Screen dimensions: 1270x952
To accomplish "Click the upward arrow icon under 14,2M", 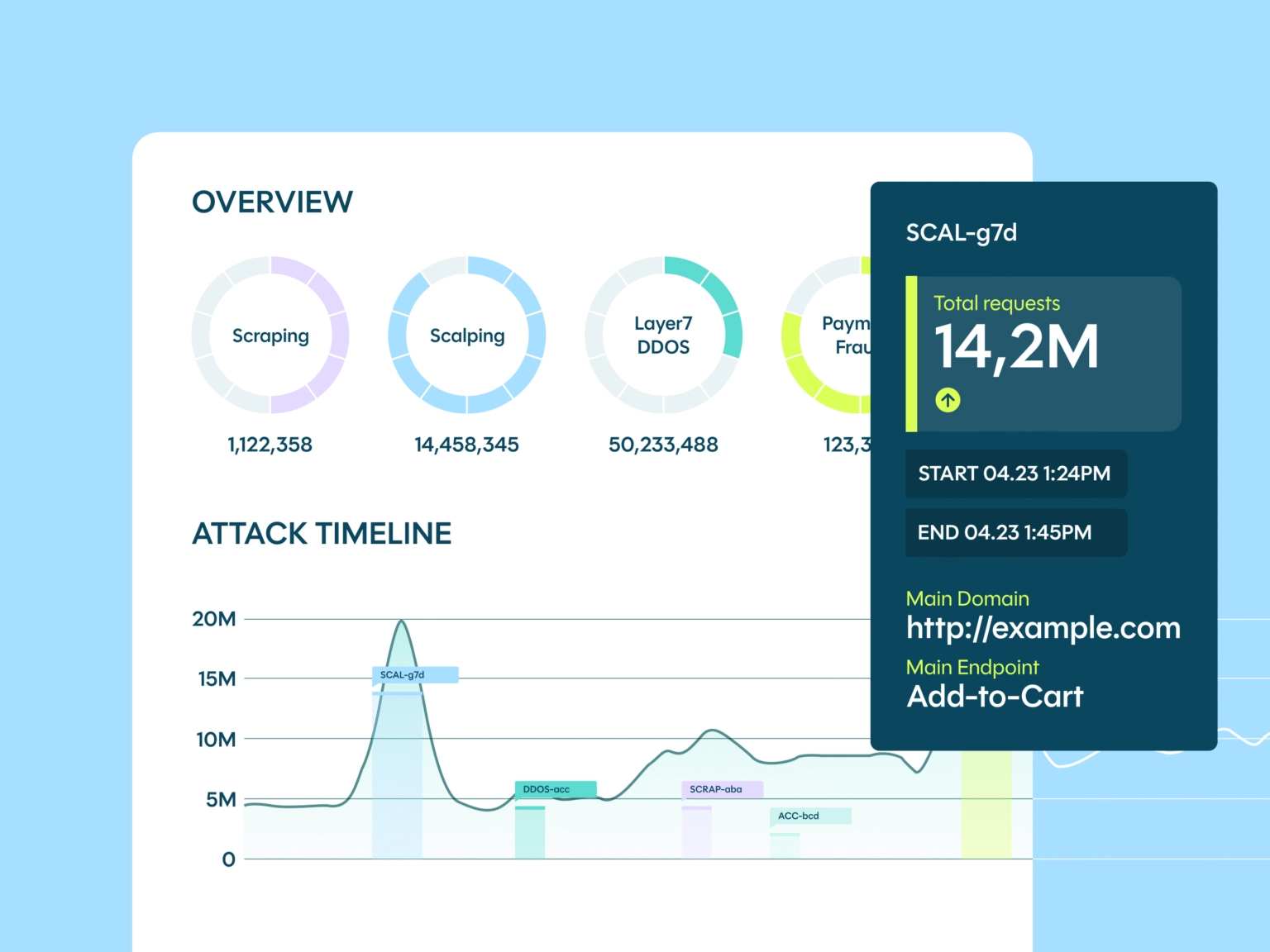I will point(948,400).
